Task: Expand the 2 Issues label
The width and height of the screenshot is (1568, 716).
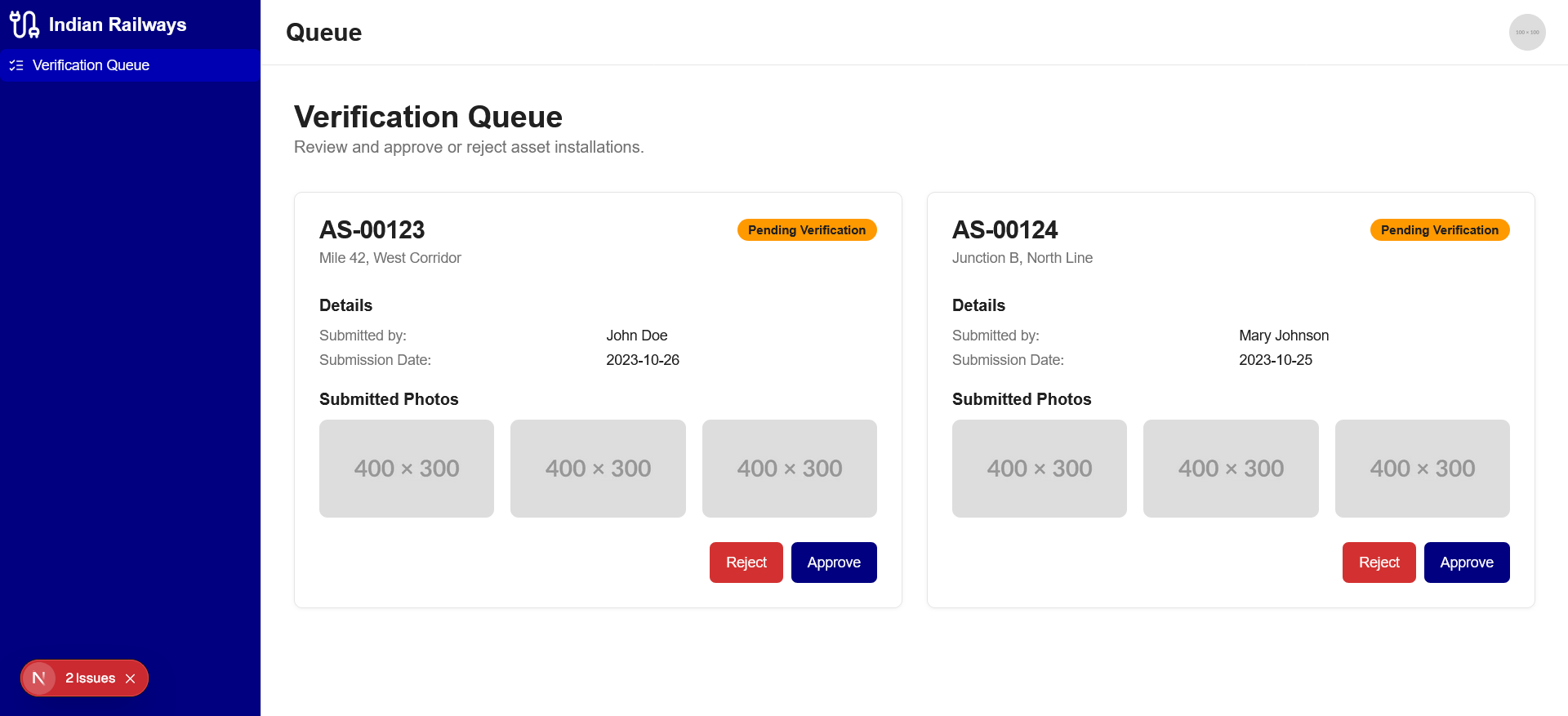Action: click(91, 678)
